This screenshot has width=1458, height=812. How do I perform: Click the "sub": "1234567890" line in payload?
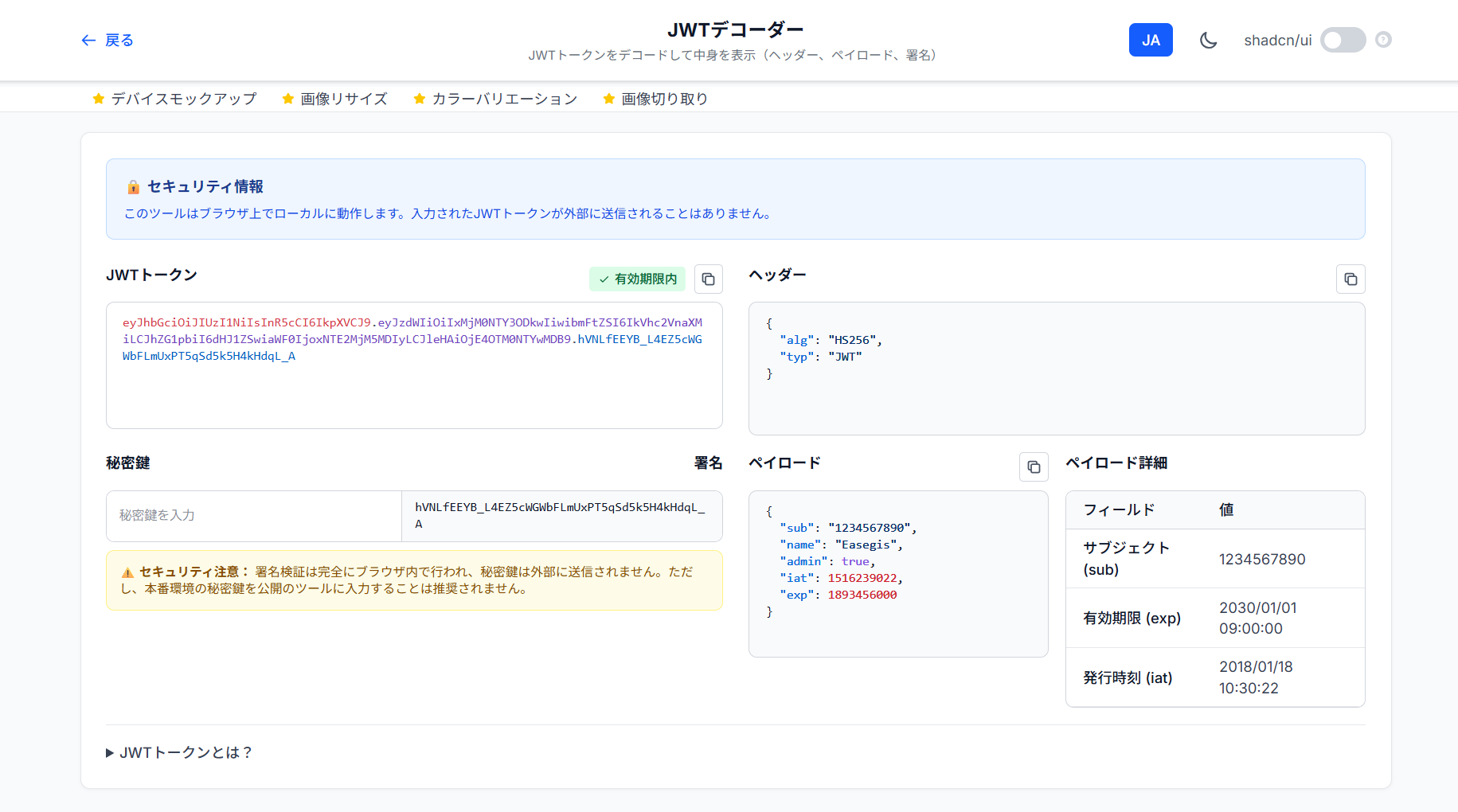(x=849, y=529)
